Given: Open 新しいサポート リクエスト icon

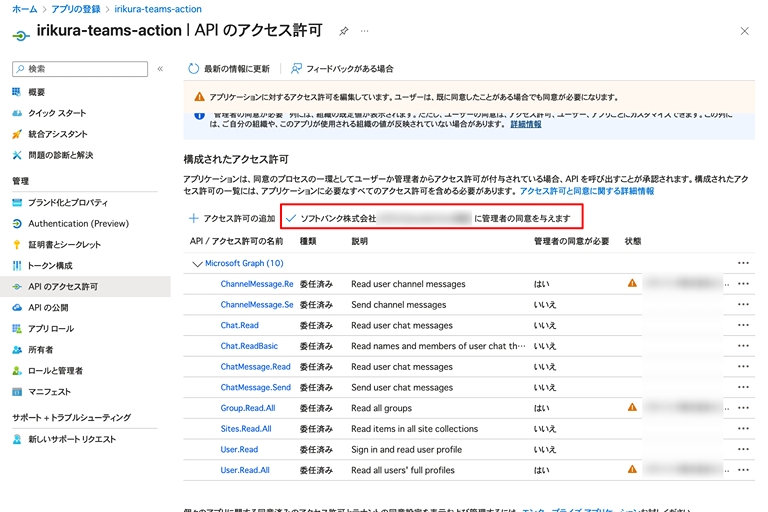Looking at the screenshot, I should (17, 439).
